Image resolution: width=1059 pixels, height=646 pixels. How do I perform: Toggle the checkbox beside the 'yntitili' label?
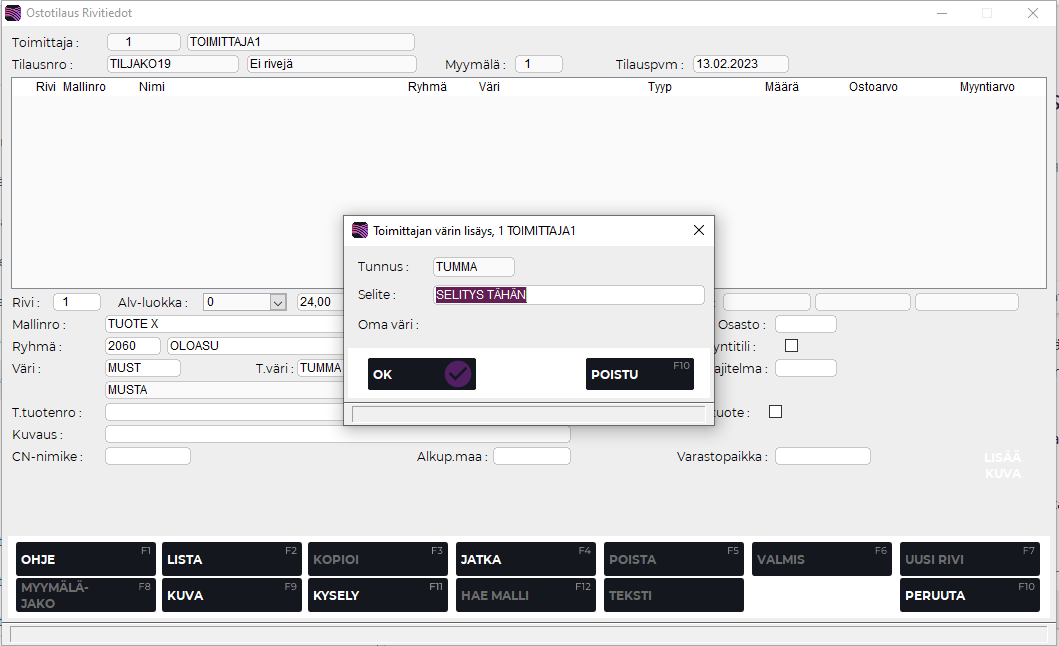pos(791,346)
